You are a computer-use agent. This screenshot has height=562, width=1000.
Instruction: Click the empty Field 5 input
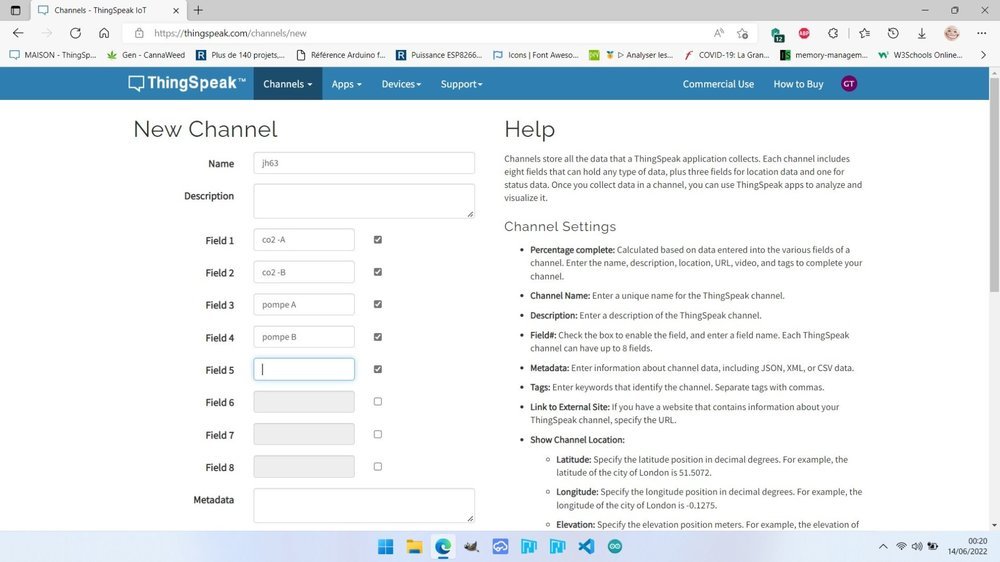coord(304,369)
